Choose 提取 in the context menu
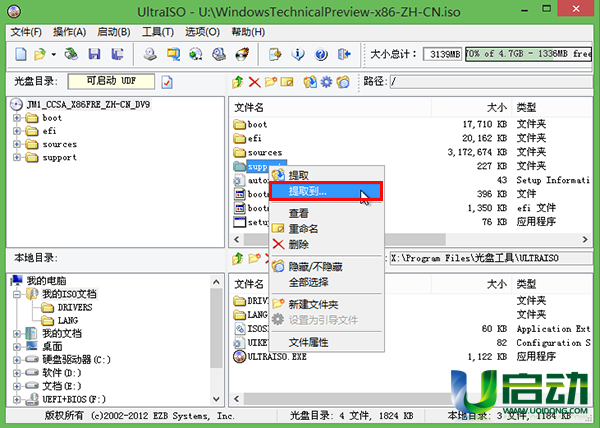Viewport: 600px width, 428px height. coord(327,176)
